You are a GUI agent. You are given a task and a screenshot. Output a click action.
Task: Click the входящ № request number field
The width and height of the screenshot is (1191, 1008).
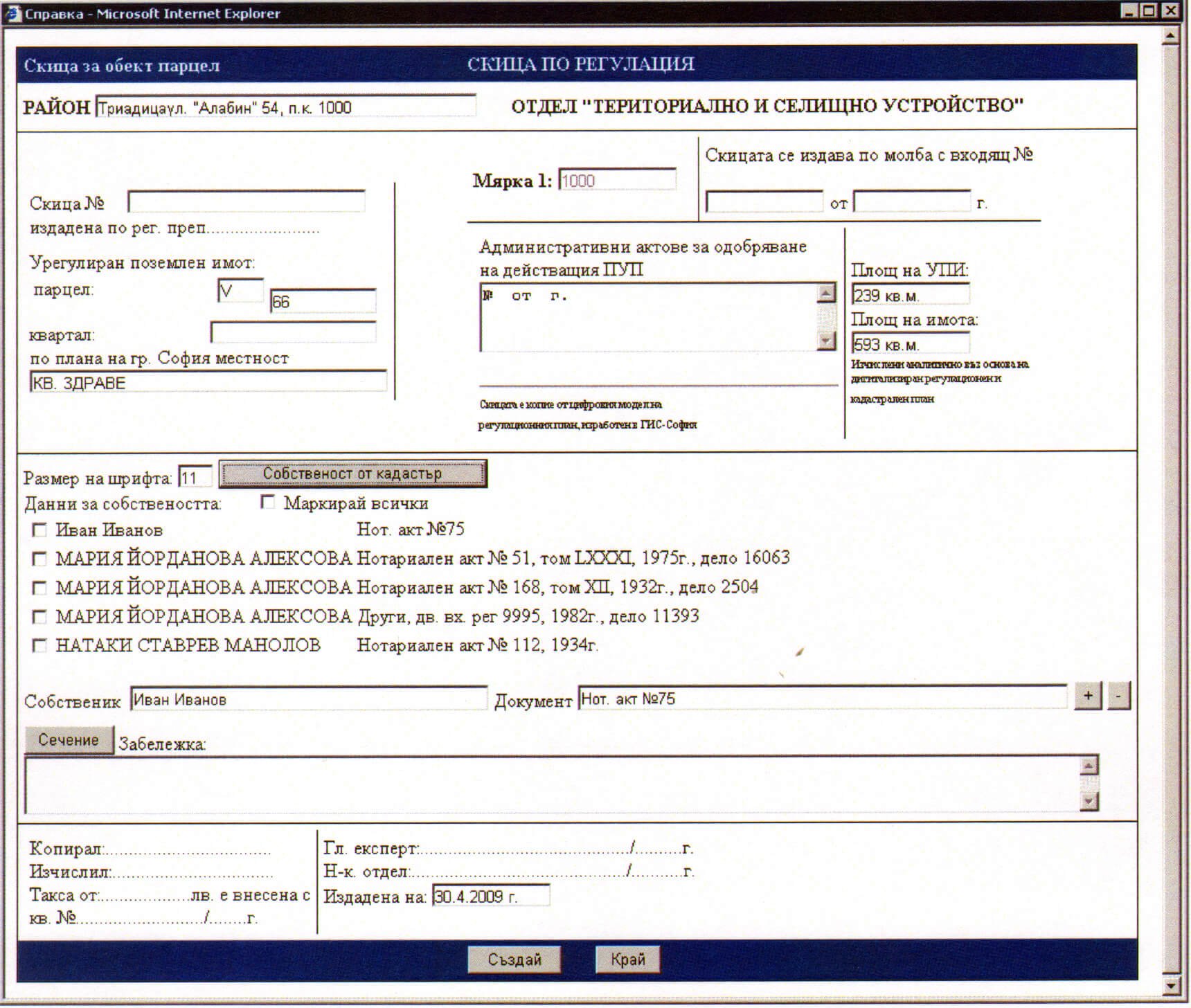pyautogui.click(x=764, y=201)
